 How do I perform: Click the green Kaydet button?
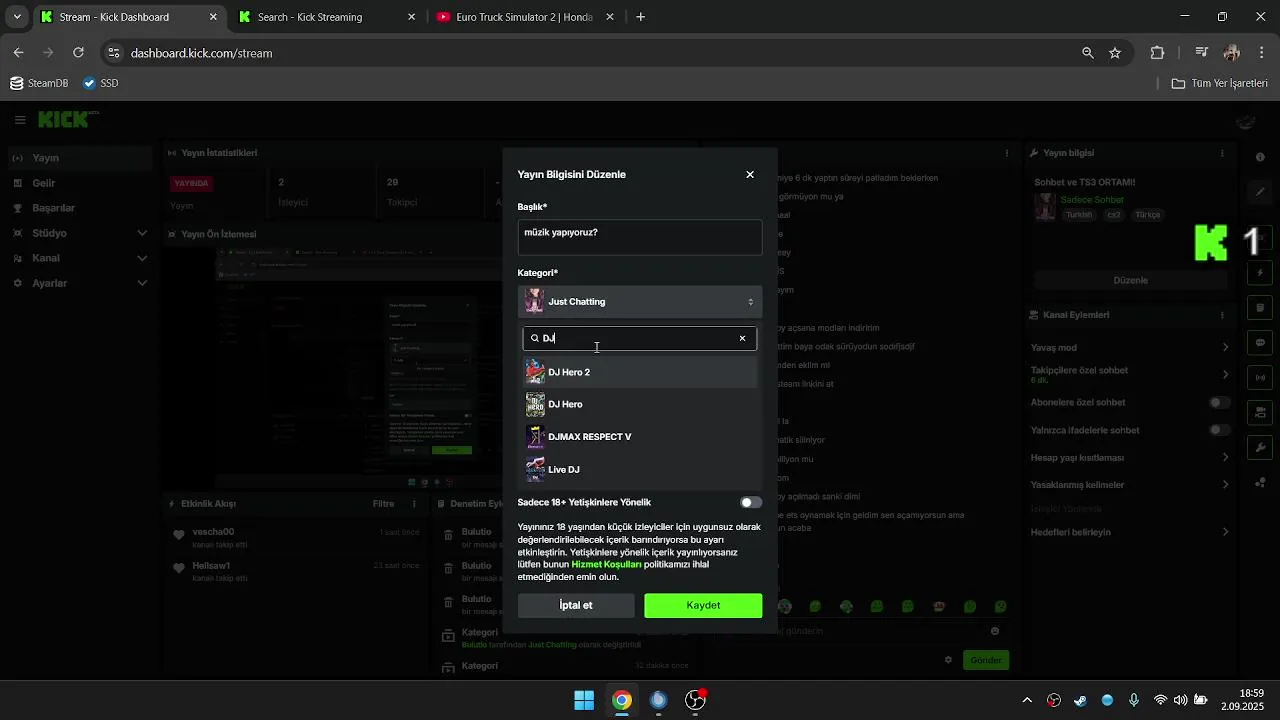(x=703, y=605)
